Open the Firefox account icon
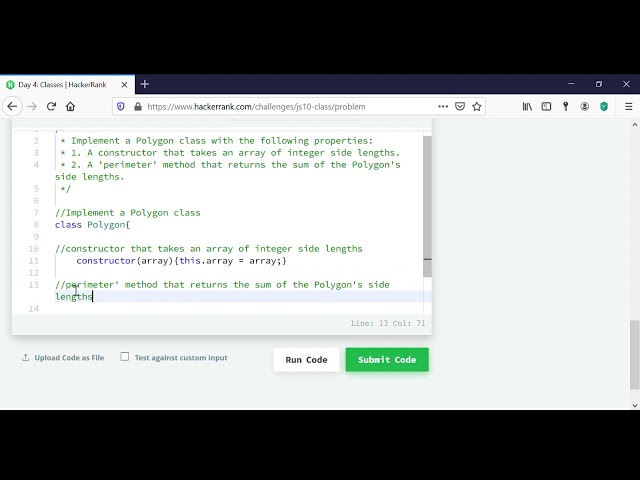Image resolution: width=640 pixels, height=480 pixels. point(584,107)
